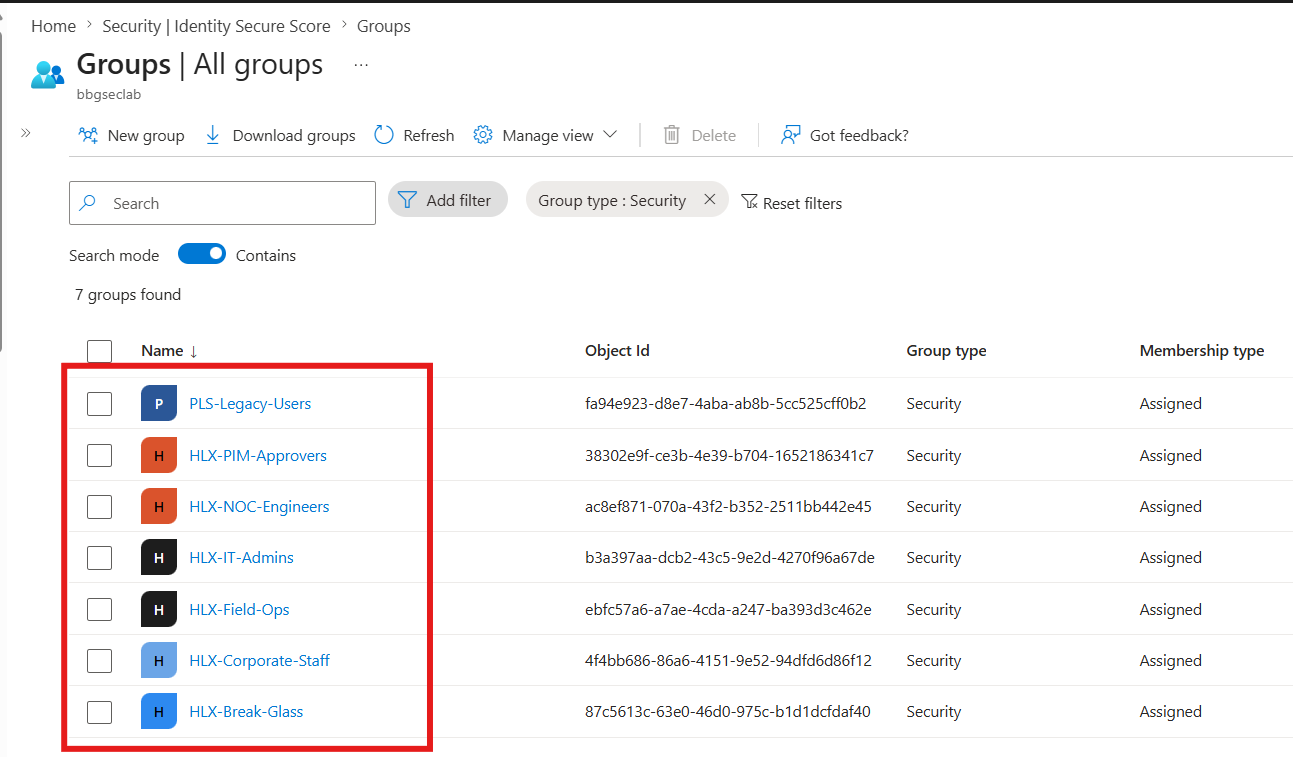Click the Home breadcrumb

[54, 26]
